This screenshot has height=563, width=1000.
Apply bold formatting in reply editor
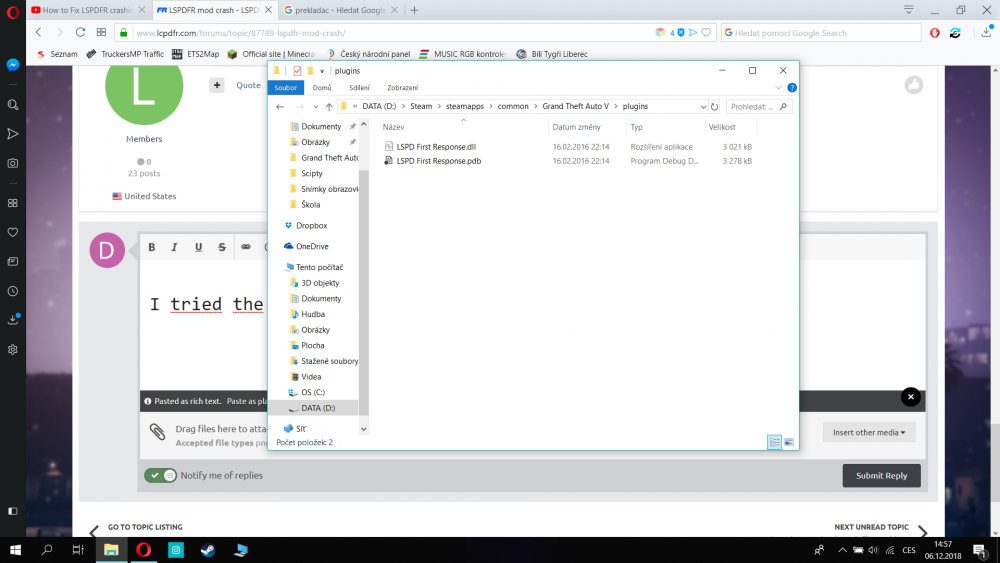152,247
